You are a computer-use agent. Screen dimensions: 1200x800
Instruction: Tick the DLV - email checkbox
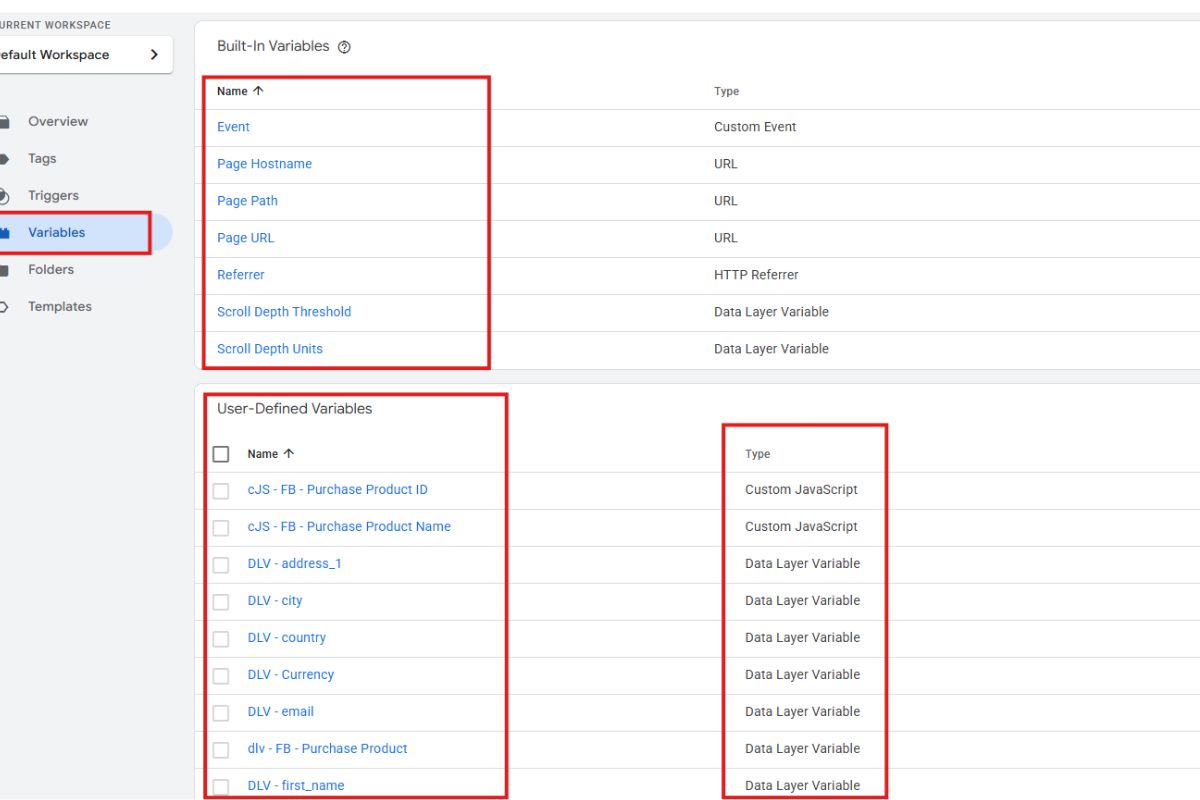pyautogui.click(x=221, y=712)
